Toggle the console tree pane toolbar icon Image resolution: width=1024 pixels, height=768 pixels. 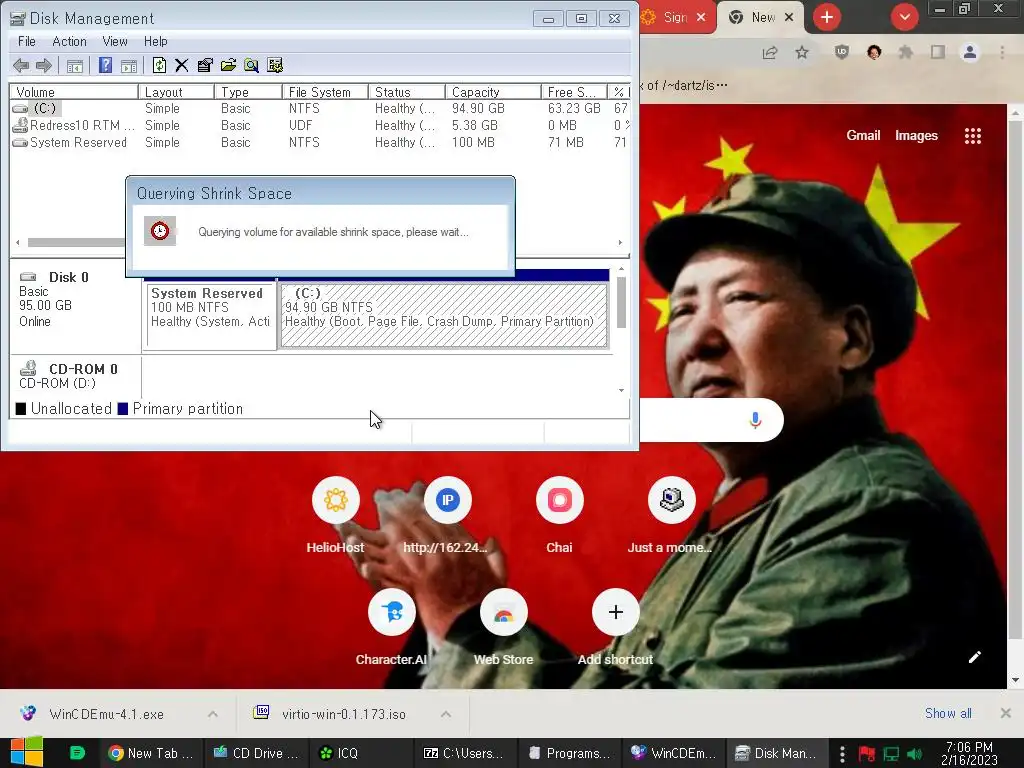(x=75, y=65)
